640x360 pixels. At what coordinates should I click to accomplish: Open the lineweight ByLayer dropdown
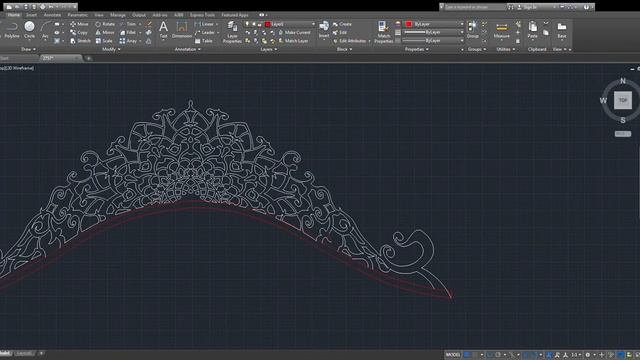[434, 32]
